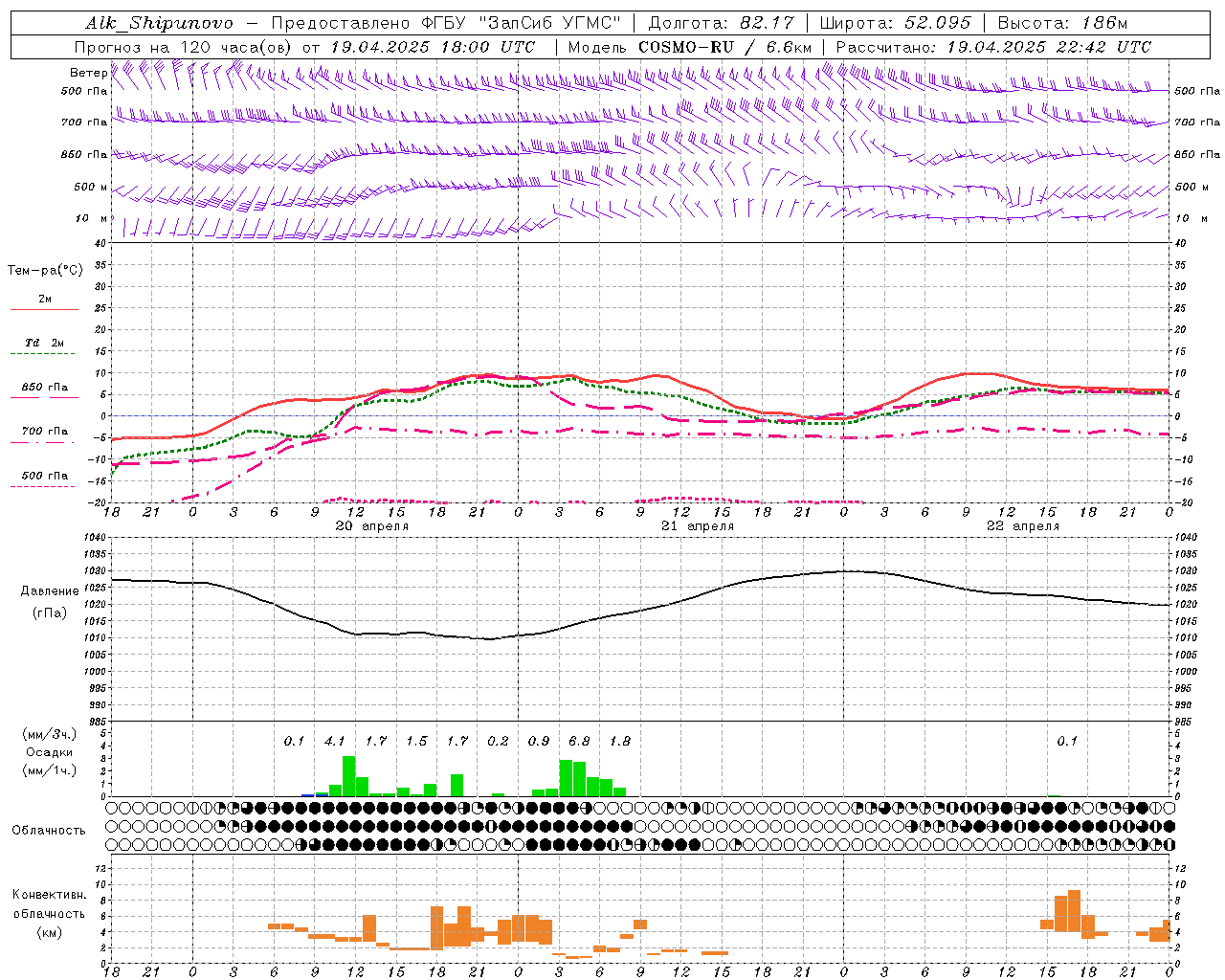1225x980 pixels.
Task: Click the (мм/3ч.) precipitation unit label
Action: coord(49,735)
